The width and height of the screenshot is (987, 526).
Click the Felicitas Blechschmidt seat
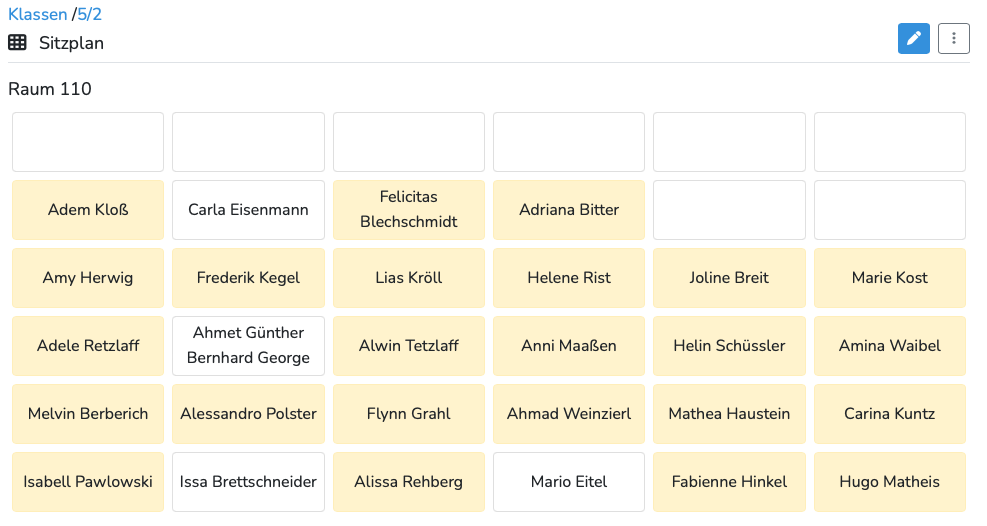[409, 210]
